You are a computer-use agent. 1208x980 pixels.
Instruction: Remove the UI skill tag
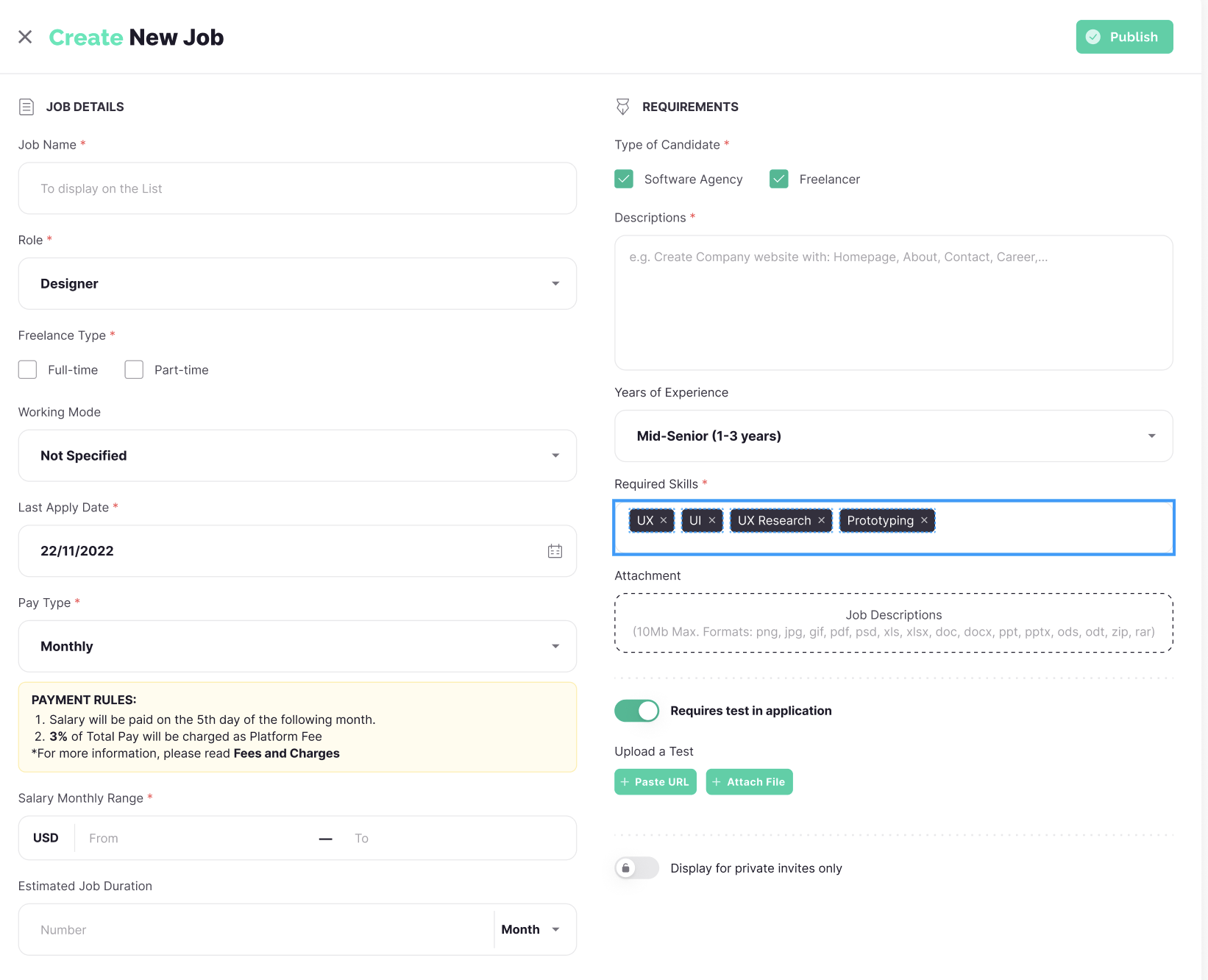click(x=712, y=520)
